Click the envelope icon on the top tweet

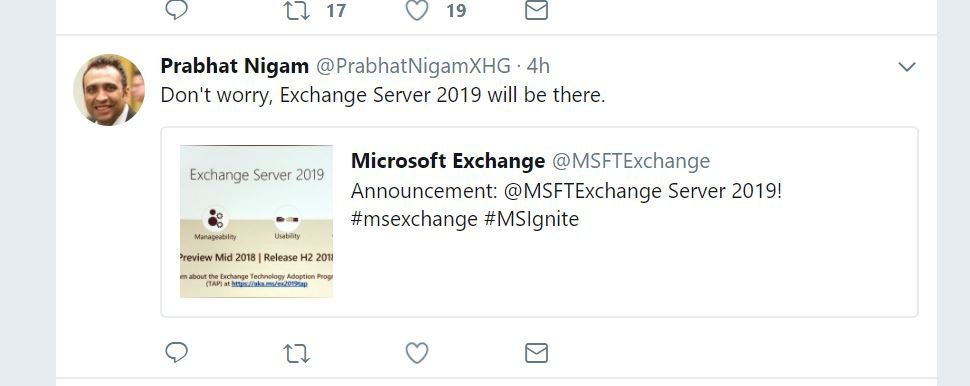point(536,10)
